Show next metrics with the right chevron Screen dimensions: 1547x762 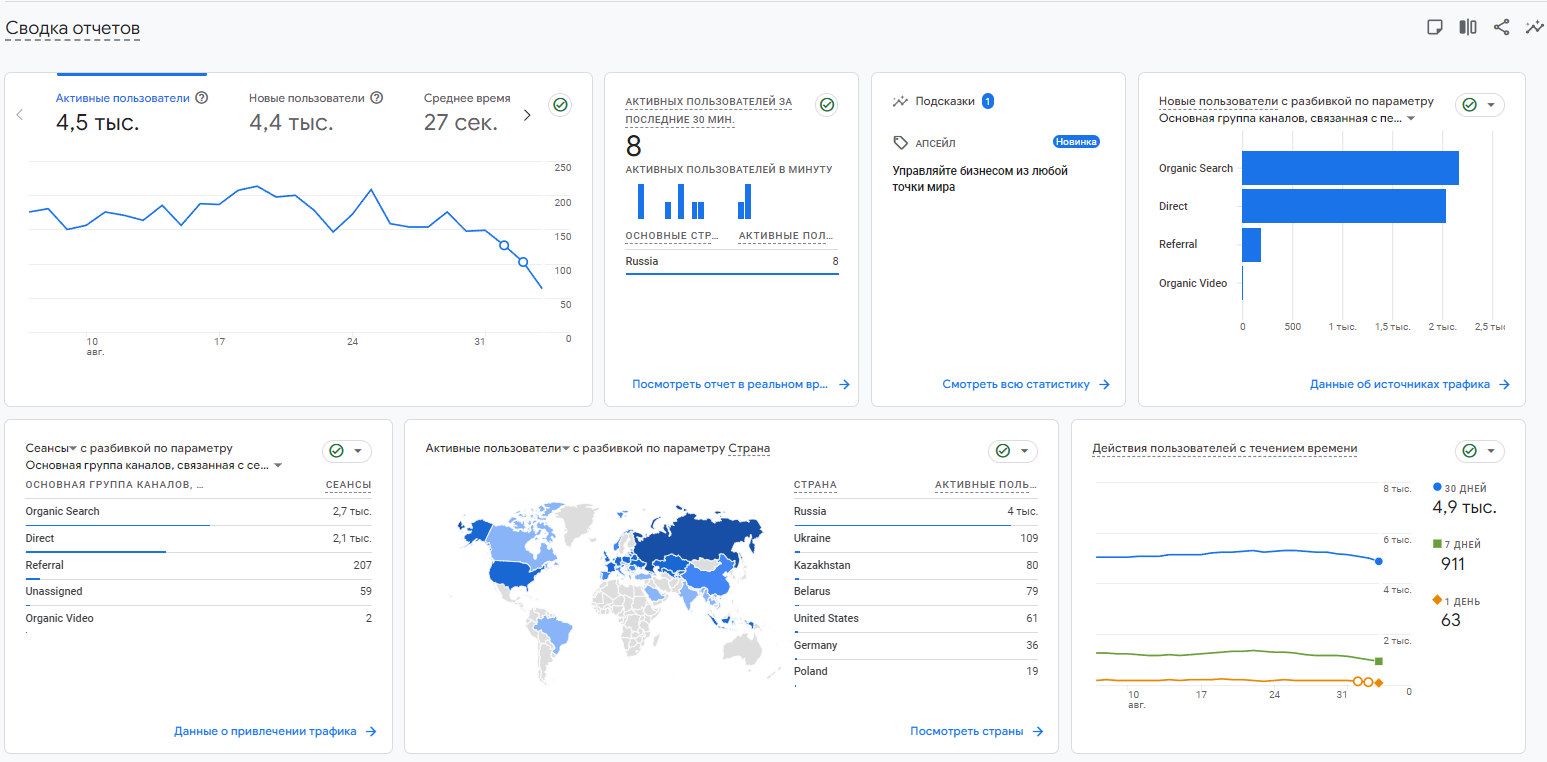click(528, 115)
